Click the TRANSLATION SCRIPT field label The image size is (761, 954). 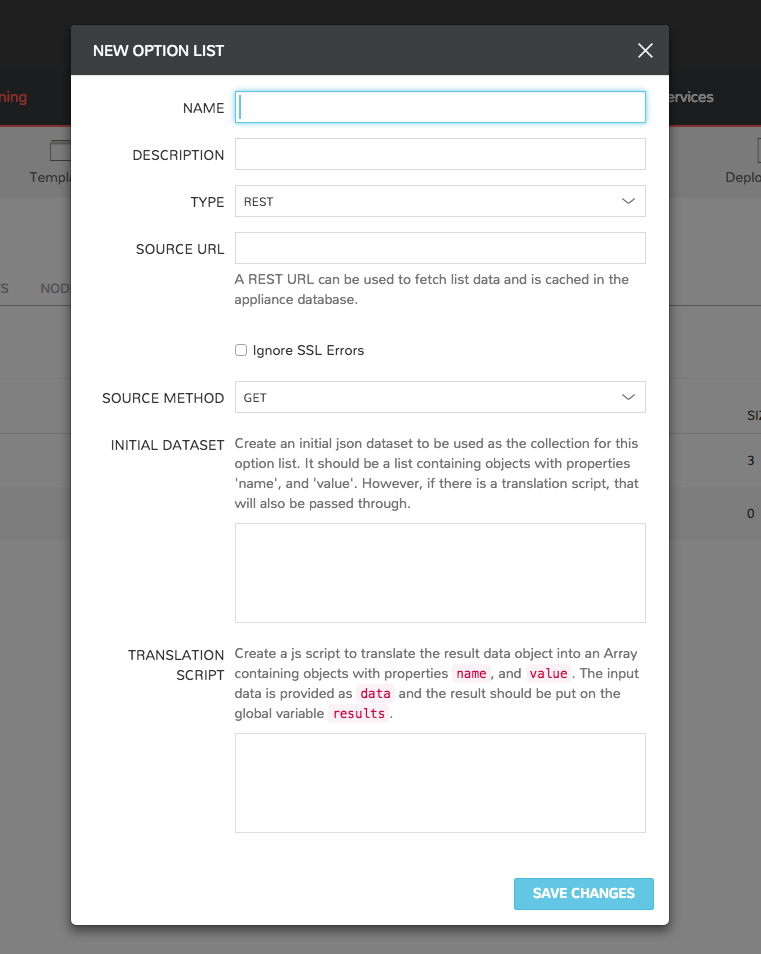coord(176,665)
